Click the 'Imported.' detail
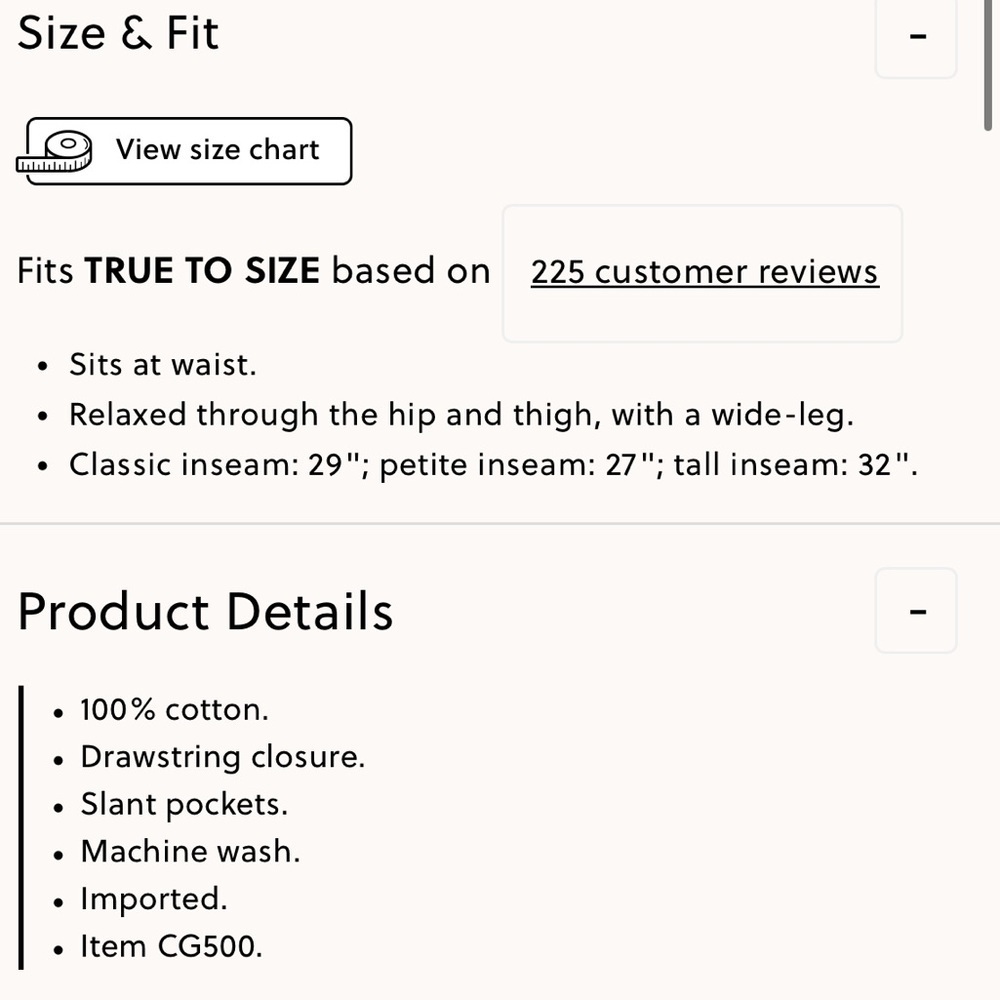 point(153,899)
